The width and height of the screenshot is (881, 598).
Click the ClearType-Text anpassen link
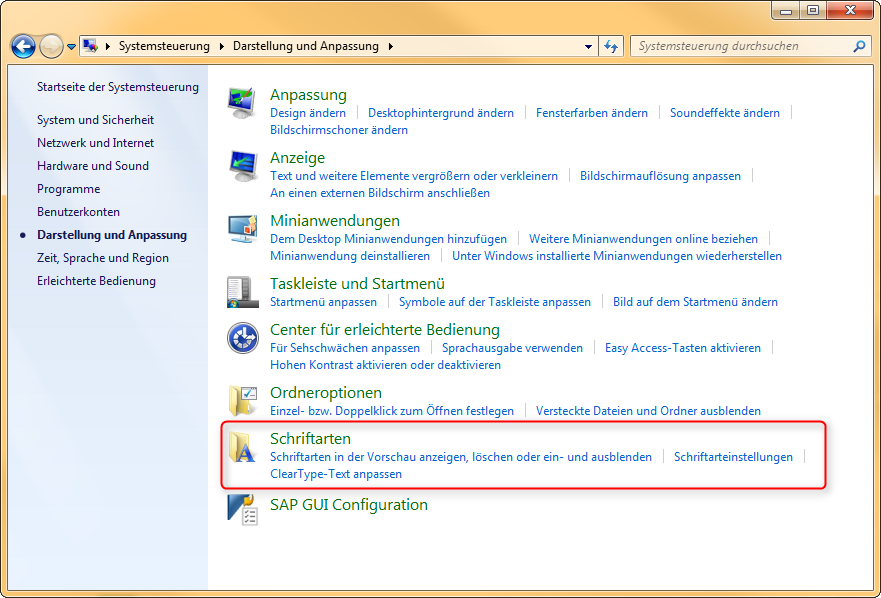point(335,473)
